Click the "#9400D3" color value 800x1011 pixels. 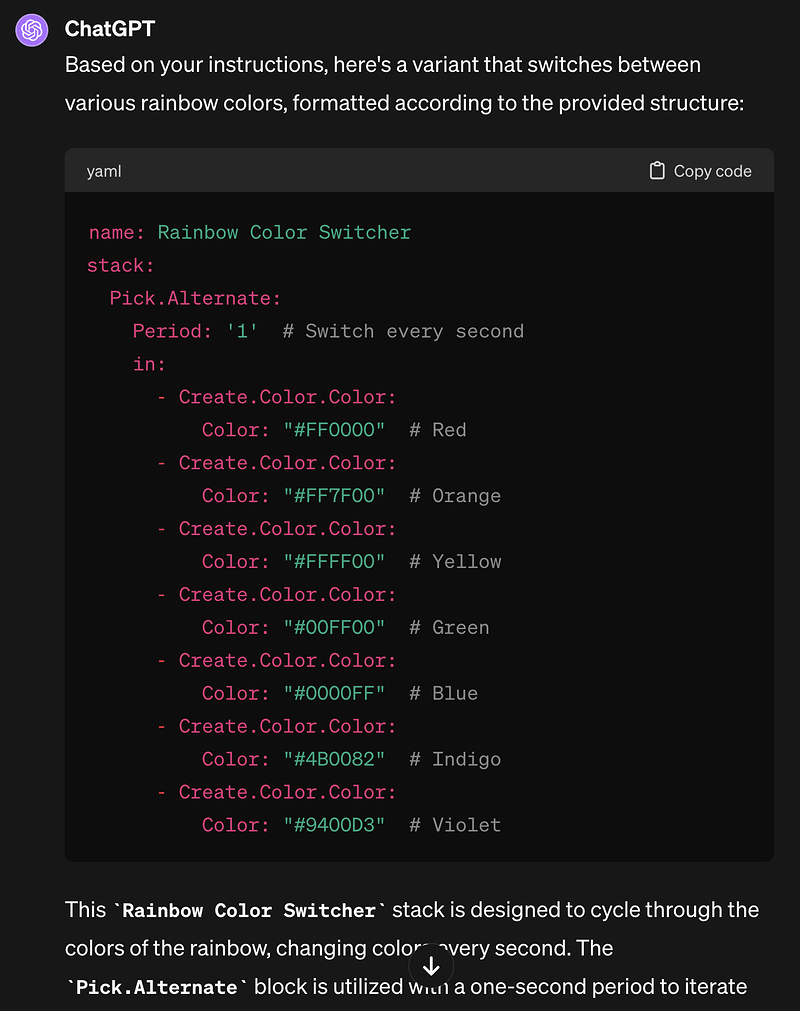point(334,825)
